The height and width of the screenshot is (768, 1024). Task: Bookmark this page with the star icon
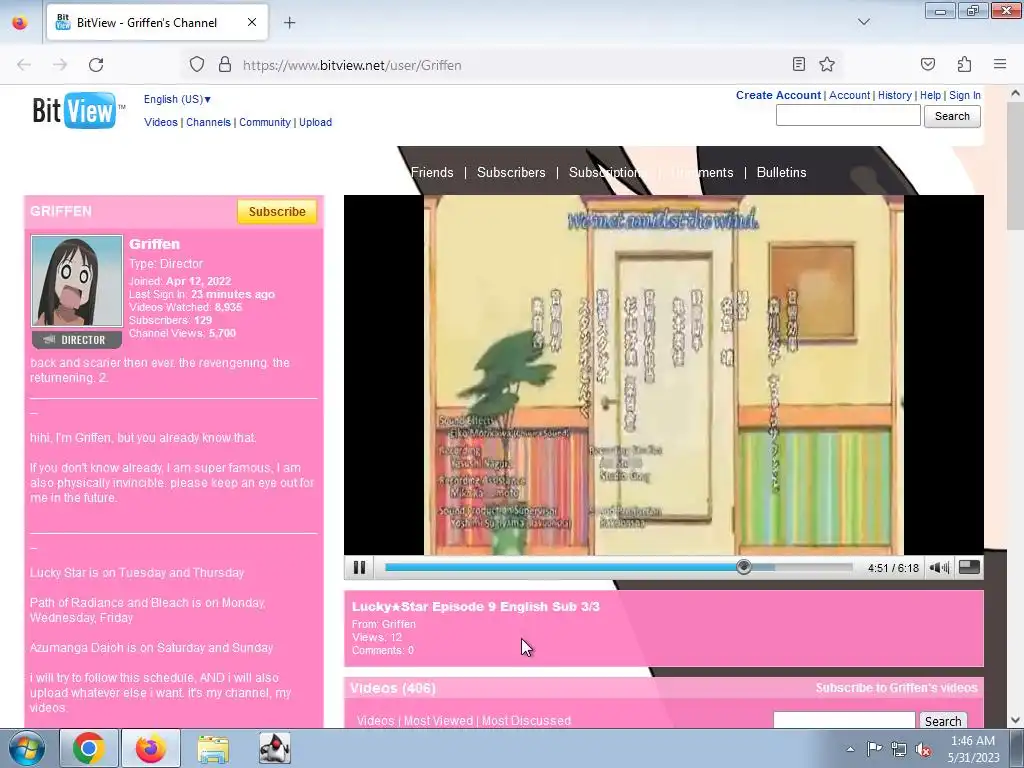[827, 64]
